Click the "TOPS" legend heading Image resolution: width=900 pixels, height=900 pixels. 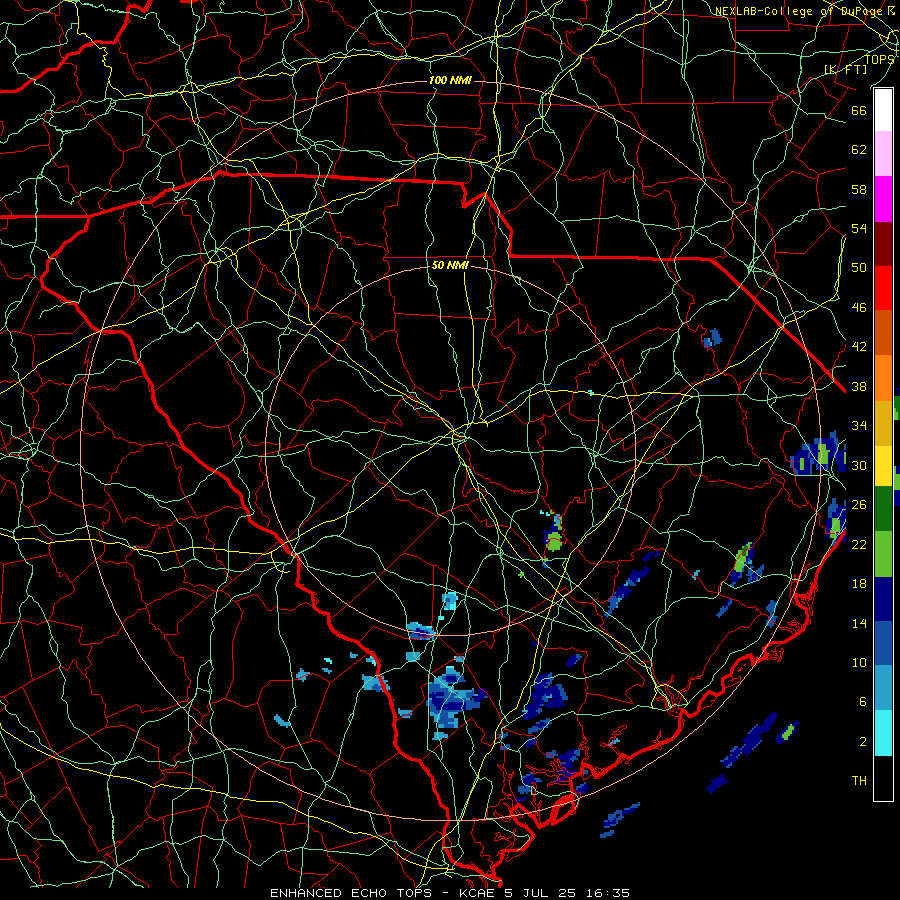(x=879, y=59)
